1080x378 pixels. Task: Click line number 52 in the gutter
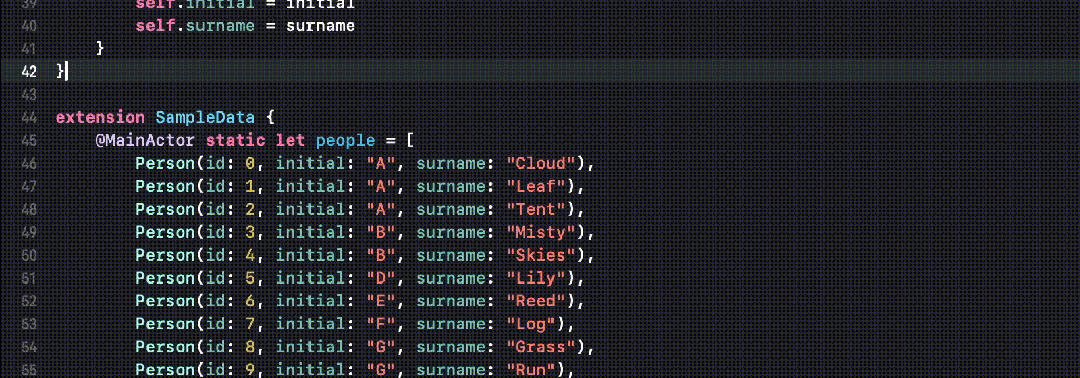(29, 302)
